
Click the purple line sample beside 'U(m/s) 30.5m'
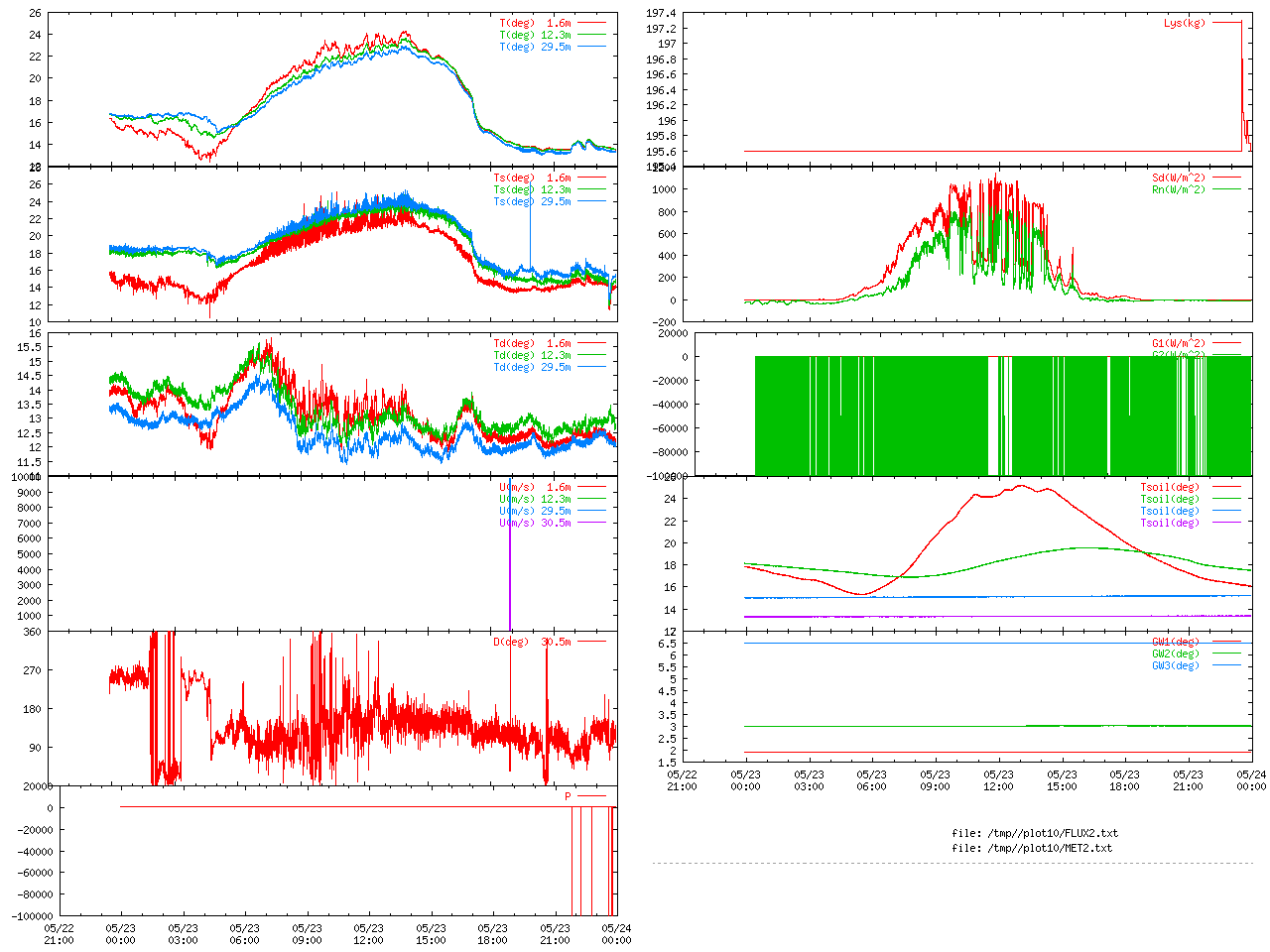[591, 524]
